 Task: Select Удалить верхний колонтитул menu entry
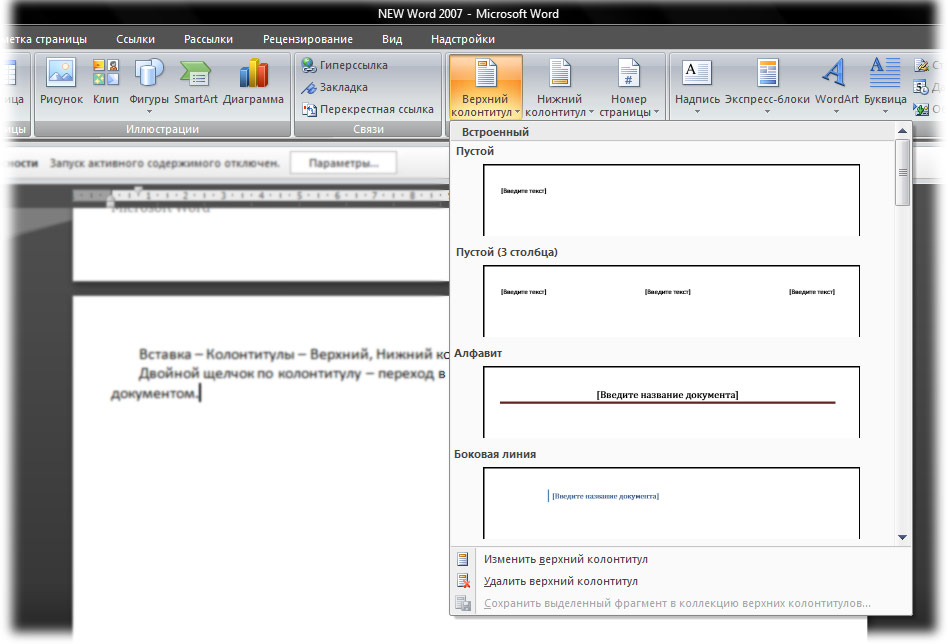tap(681, 581)
